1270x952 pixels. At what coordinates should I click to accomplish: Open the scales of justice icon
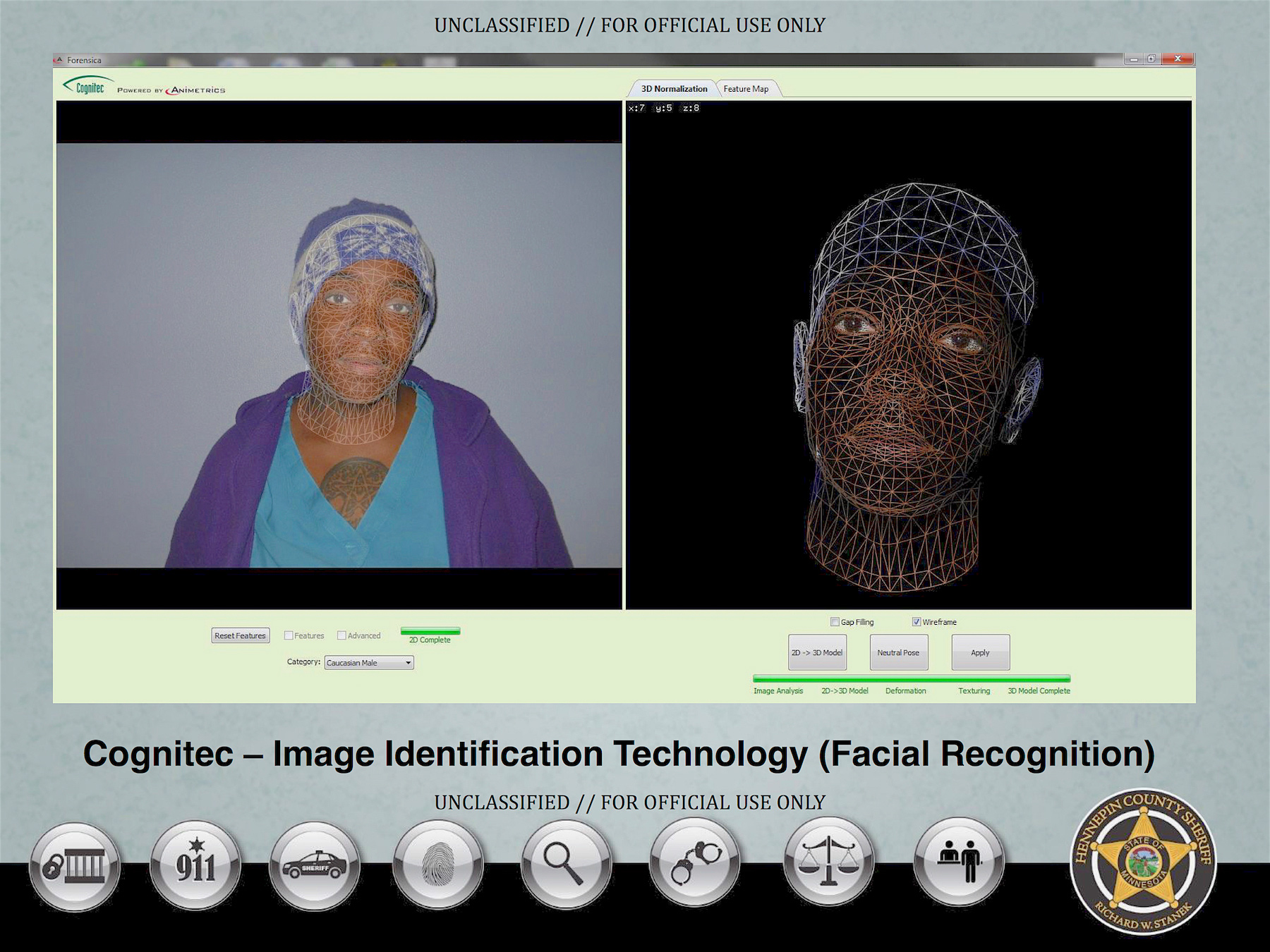[828, 862]
